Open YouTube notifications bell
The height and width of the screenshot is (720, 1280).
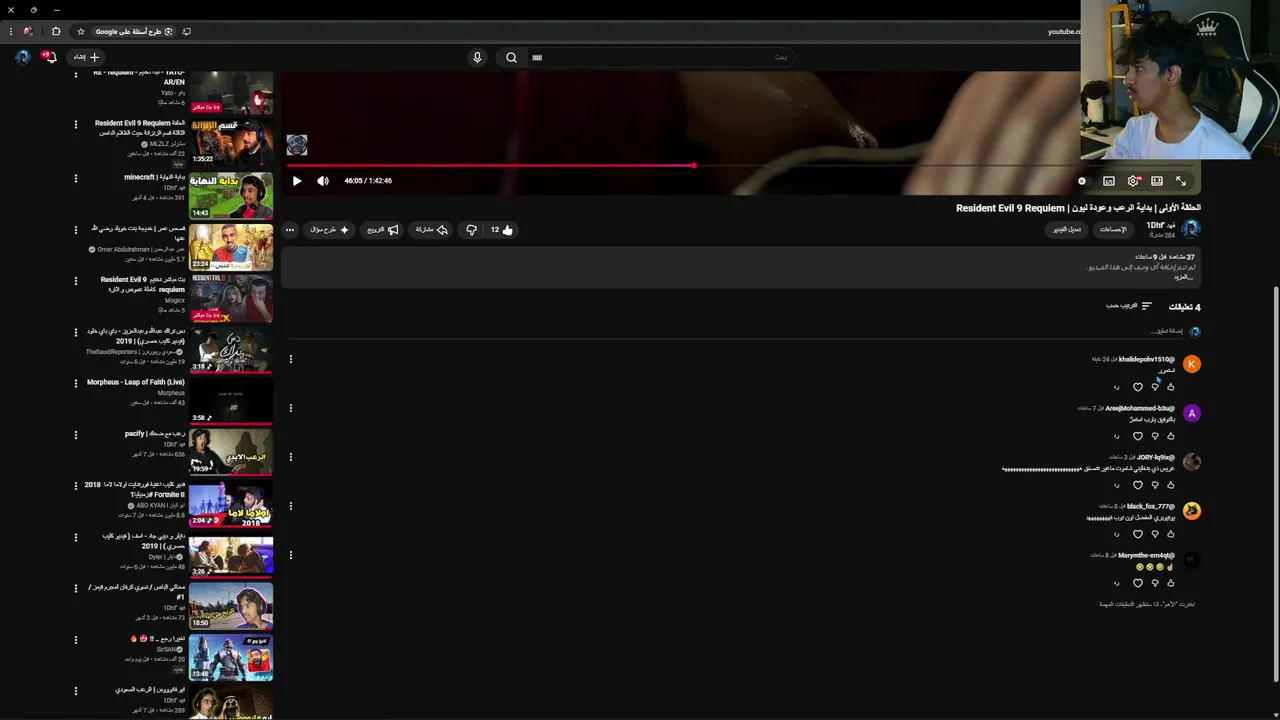(x=49, y=58)
